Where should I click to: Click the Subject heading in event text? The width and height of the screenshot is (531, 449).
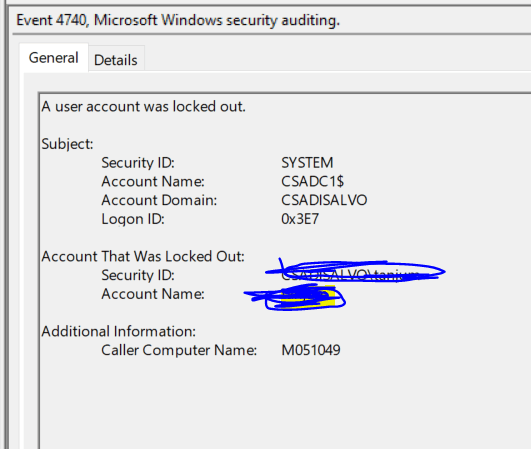click(x=67, y=144)
